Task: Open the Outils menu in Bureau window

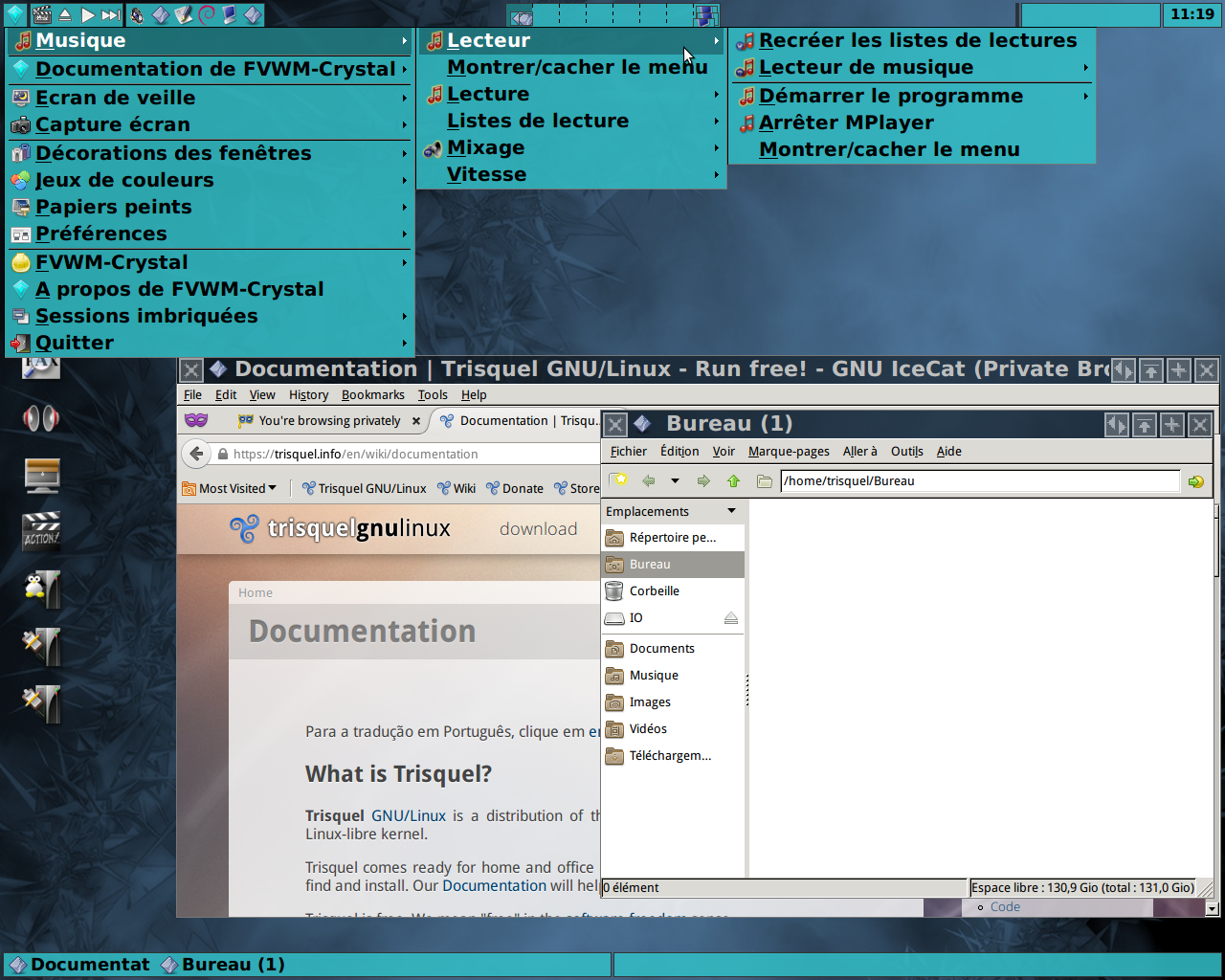Action: [907, 451]
